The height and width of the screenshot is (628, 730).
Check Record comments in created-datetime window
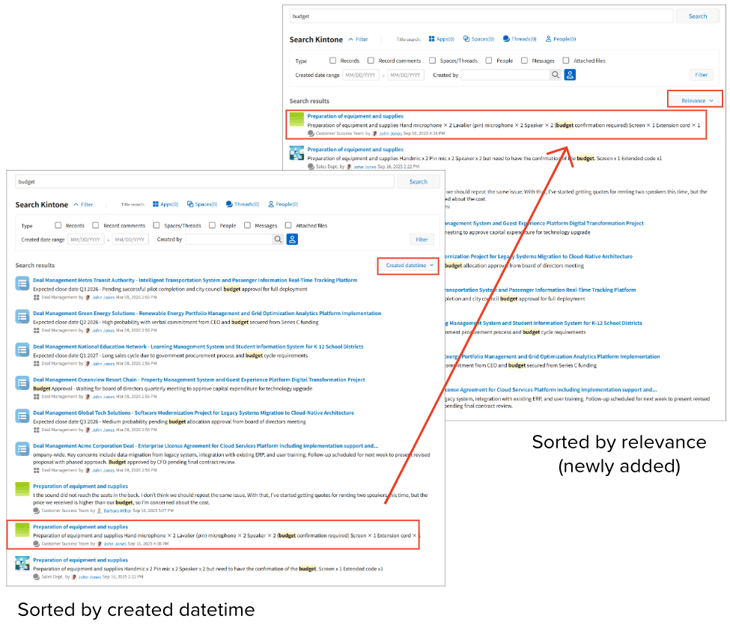(x=95, y=225)
